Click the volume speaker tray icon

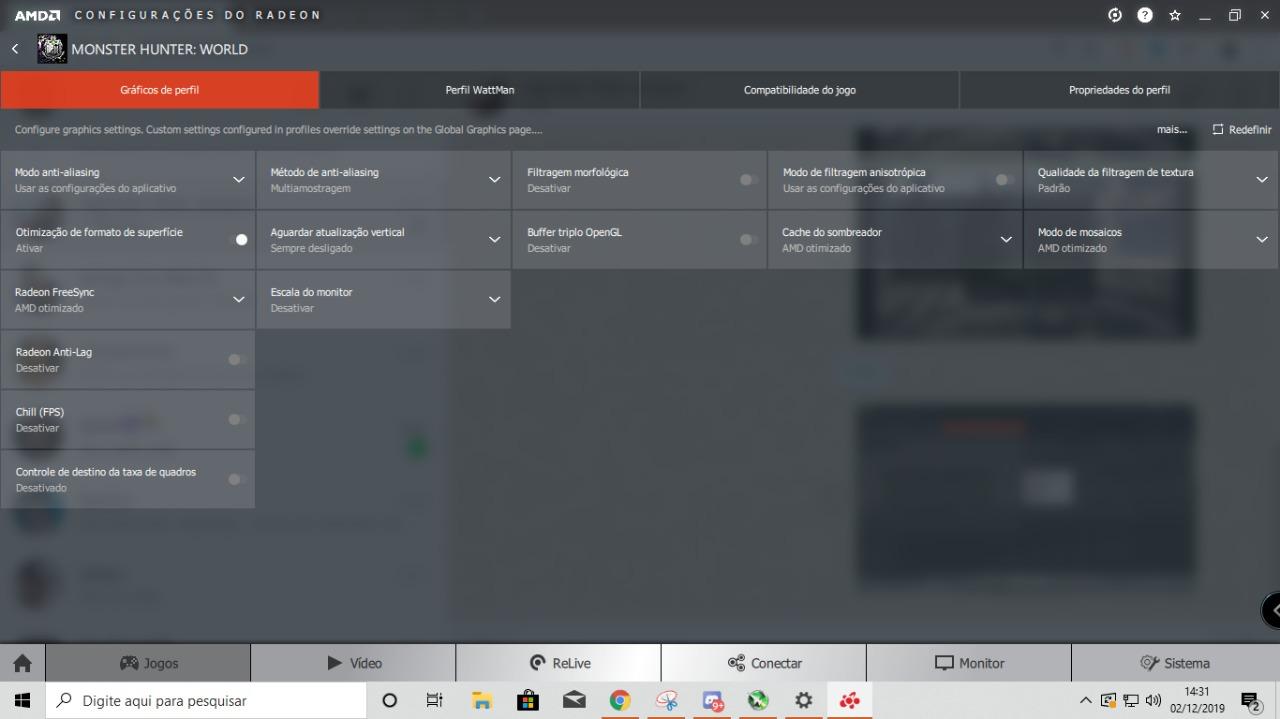coord(1153,701)
